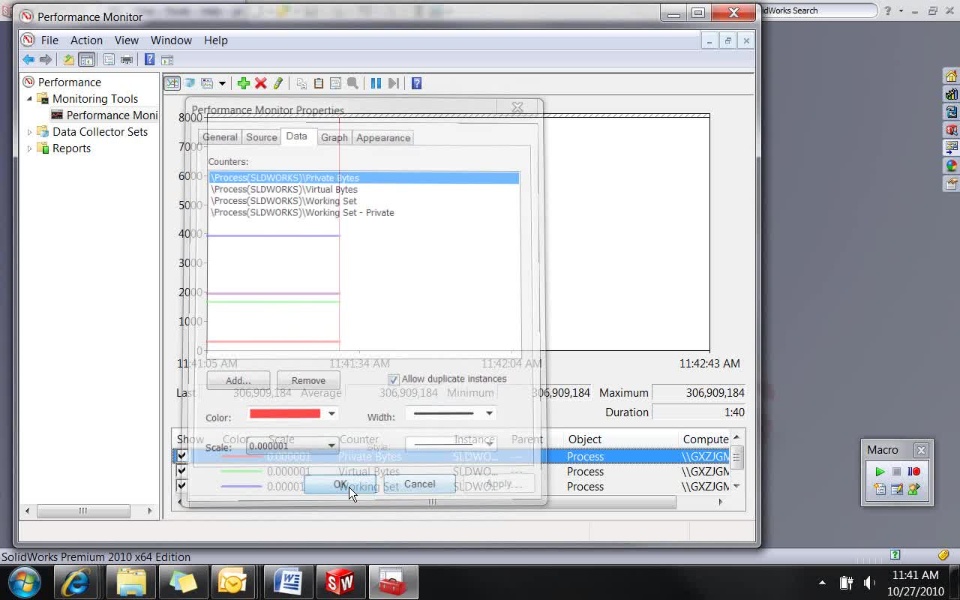Select Virtual Bytes in the Counters list
The width and height of the screenshot is (960, 600).
pos(284,189)
